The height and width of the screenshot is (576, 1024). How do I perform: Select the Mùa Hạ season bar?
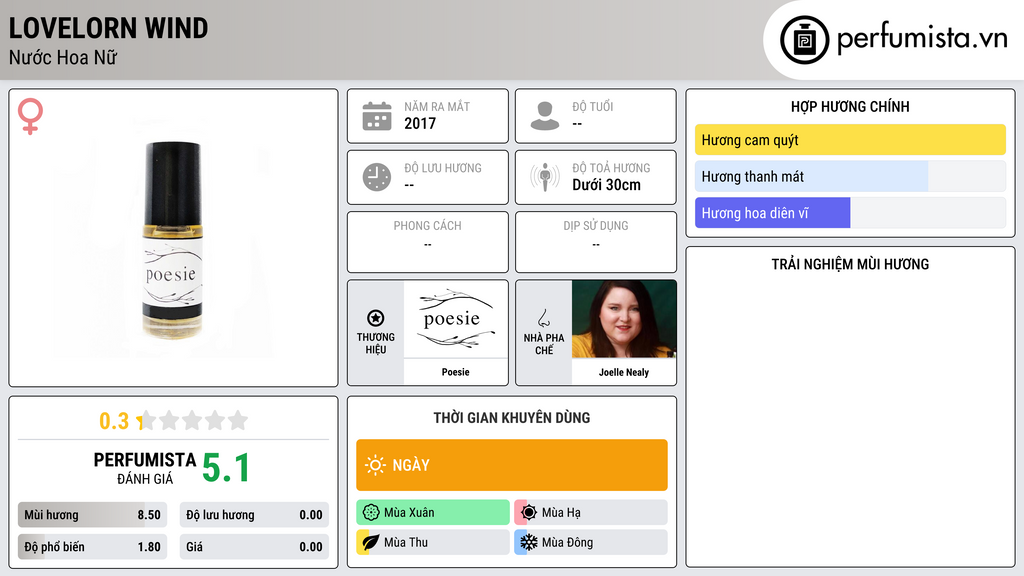(x=591, y=513)
